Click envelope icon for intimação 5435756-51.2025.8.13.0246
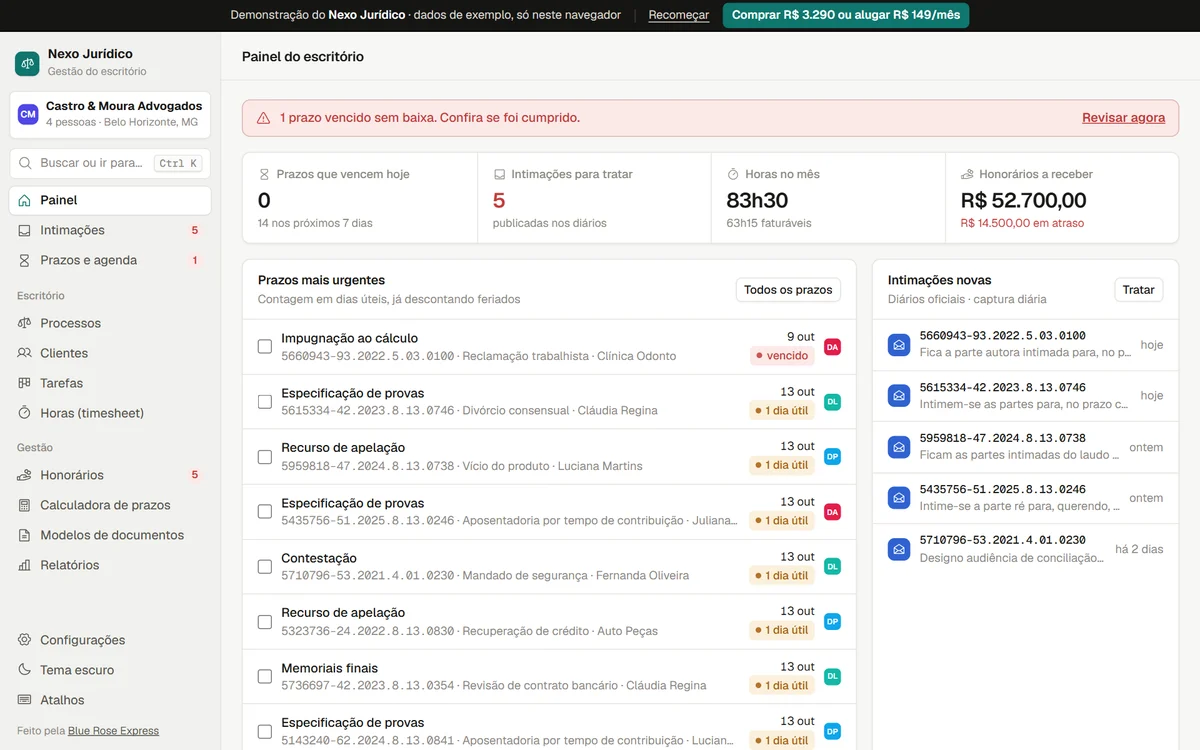This screenshot has width=1200, height=750. pos(899,498)
